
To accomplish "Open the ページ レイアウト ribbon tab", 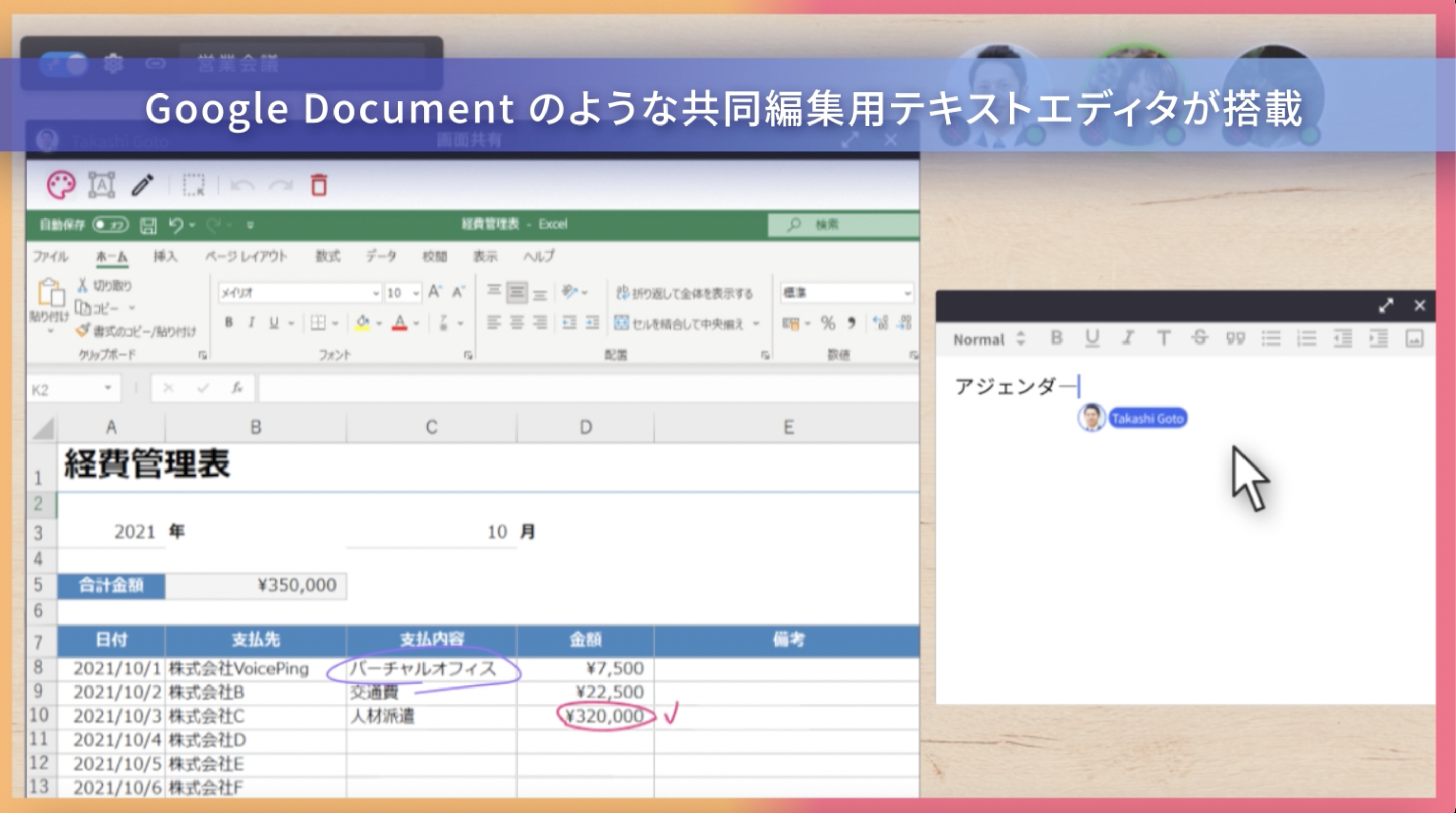I will (x=246, y=257).
